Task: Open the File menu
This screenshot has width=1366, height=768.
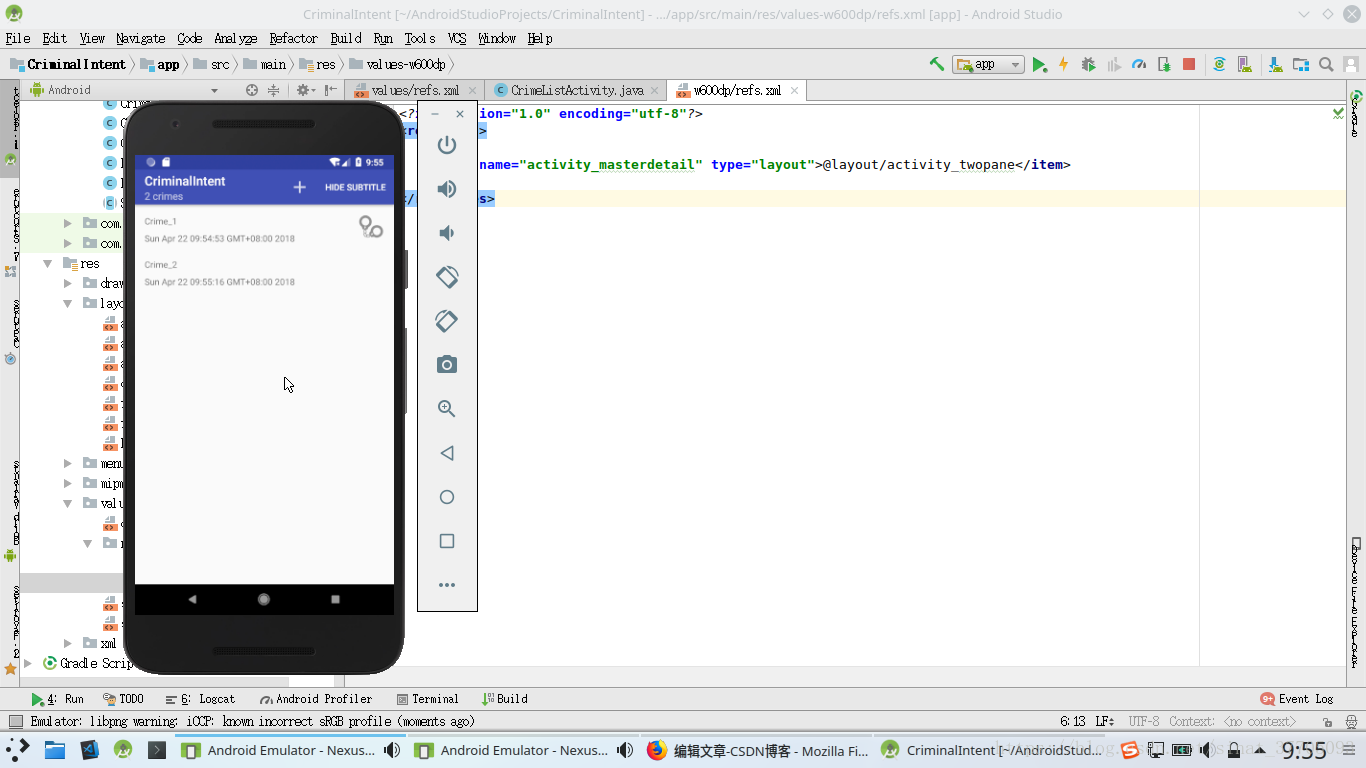Action: 18,38
